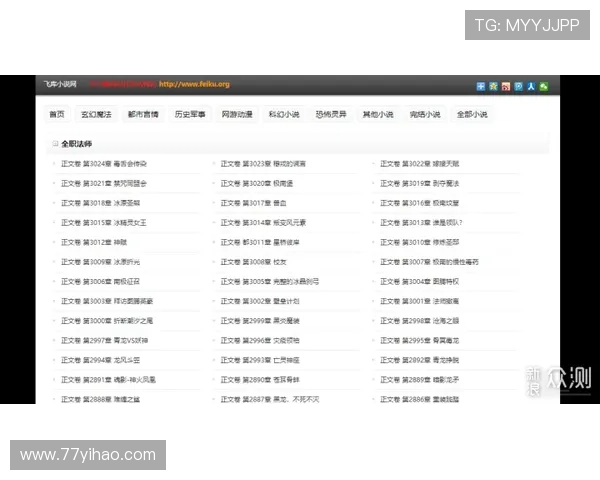Open chapter 第2887章 黑龙、不死不灭

270,399
